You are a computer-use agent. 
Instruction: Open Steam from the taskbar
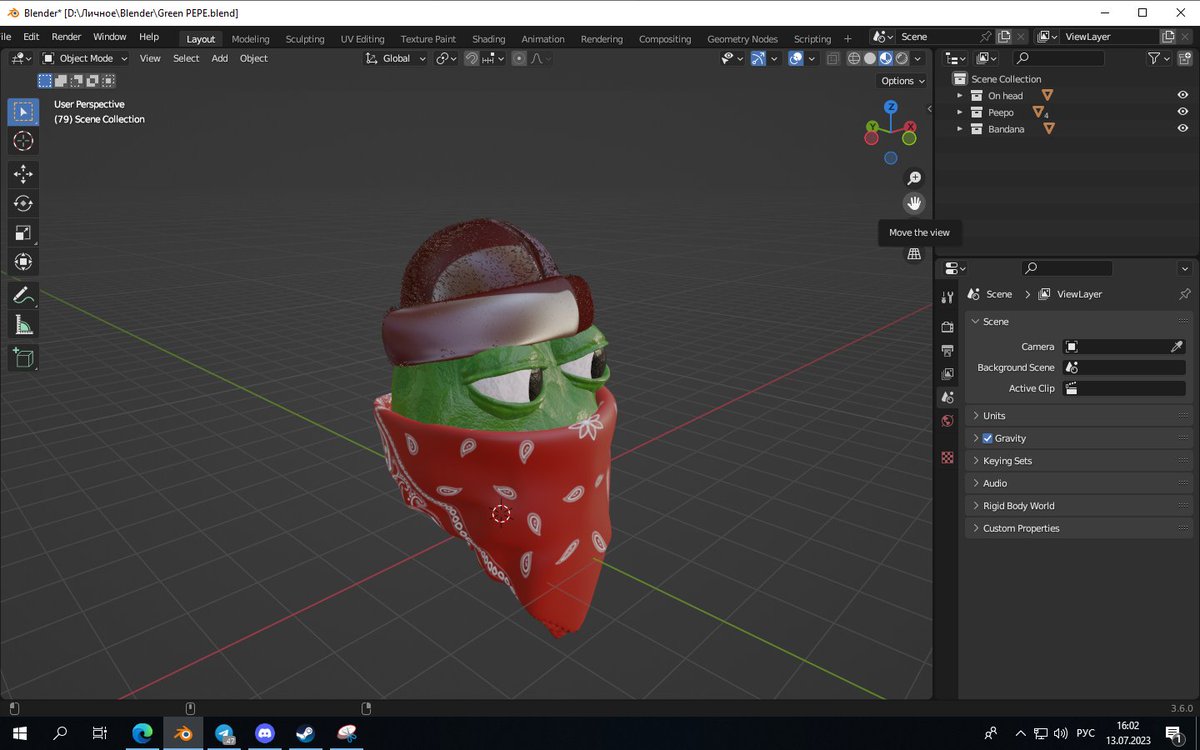click(x=304, y=734)
